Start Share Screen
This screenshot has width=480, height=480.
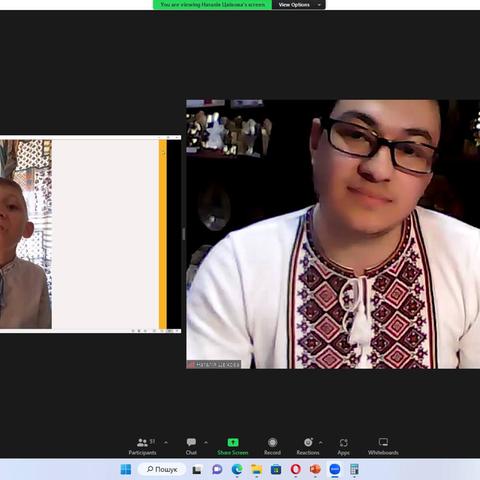(233, 446)
